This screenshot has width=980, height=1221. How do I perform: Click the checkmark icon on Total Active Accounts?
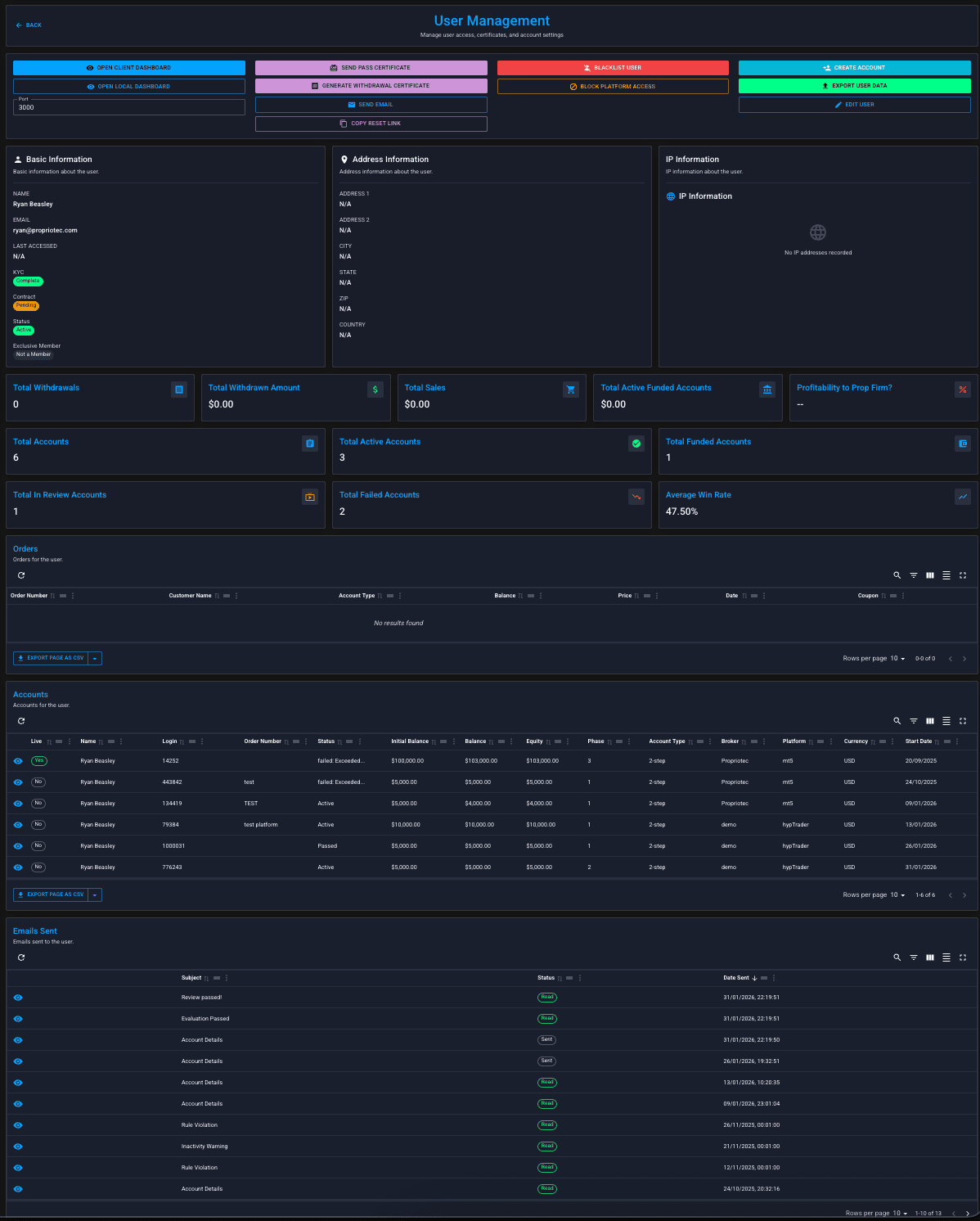click(636, 444)
